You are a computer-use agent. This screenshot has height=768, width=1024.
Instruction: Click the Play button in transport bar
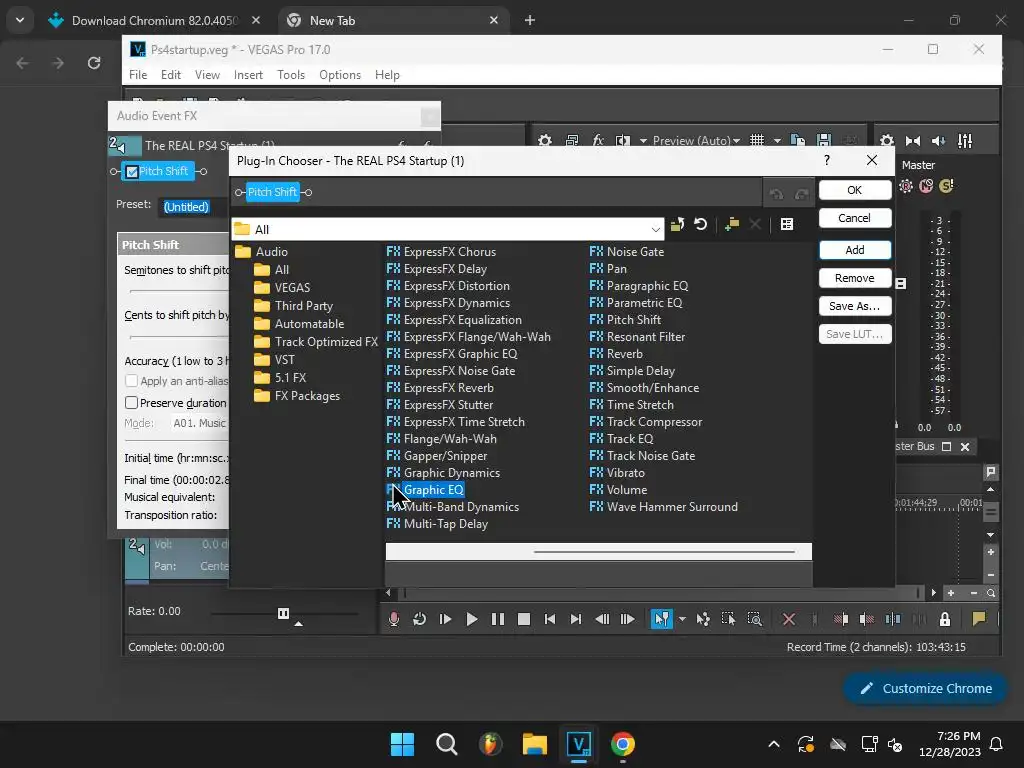(x=472, y=618)
